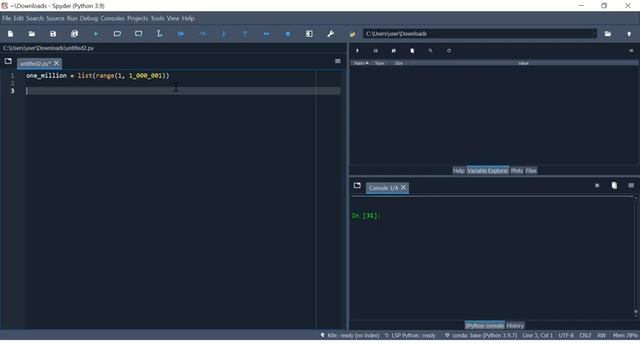Browse editor tabs with the folder icon

point(8,61)
